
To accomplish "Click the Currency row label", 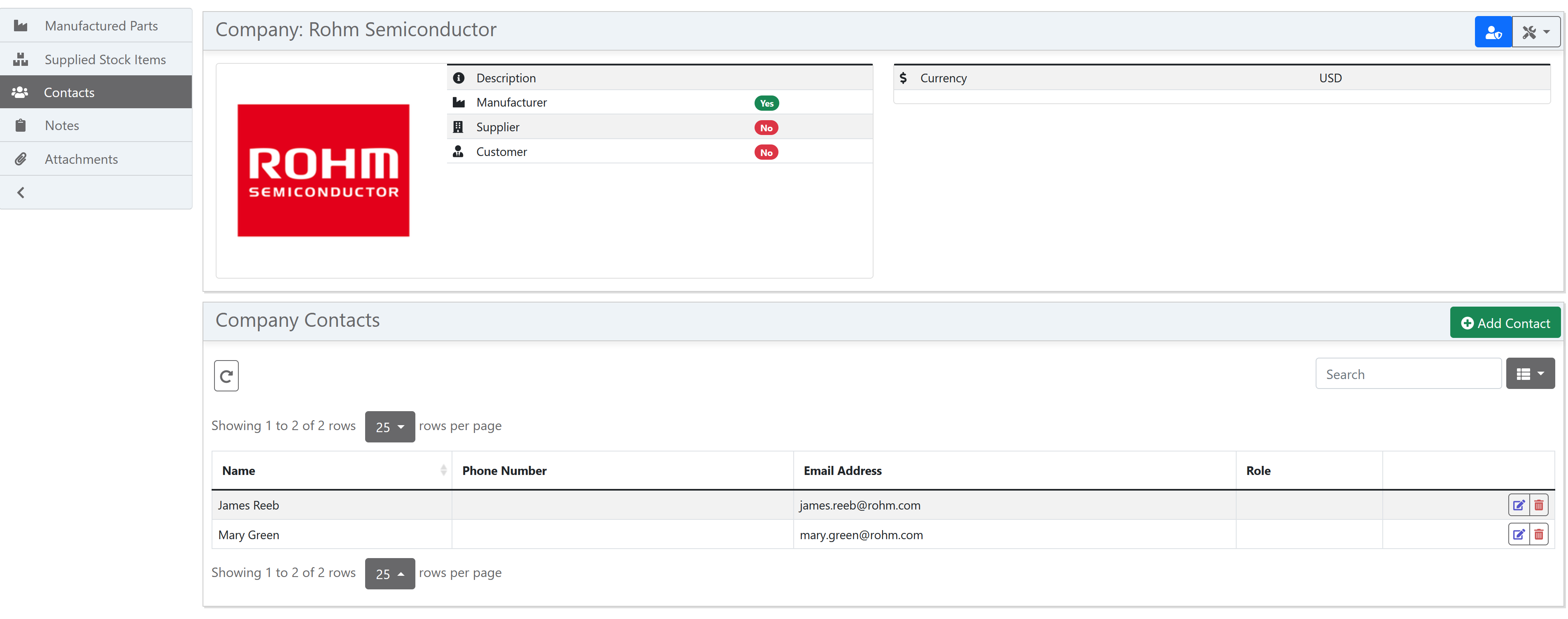I will click(943, 78).
